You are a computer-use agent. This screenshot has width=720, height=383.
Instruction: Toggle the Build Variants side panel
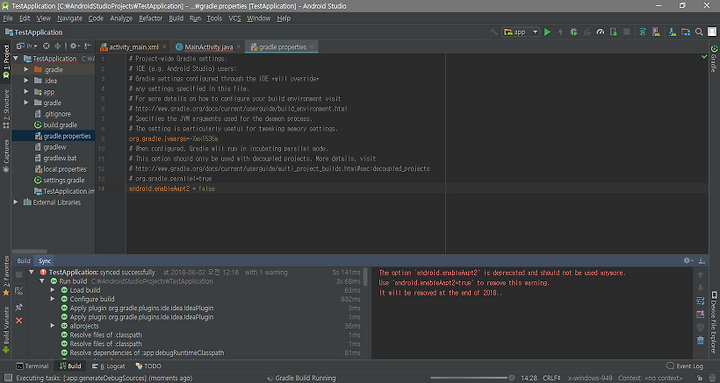[x=6, y=330]
